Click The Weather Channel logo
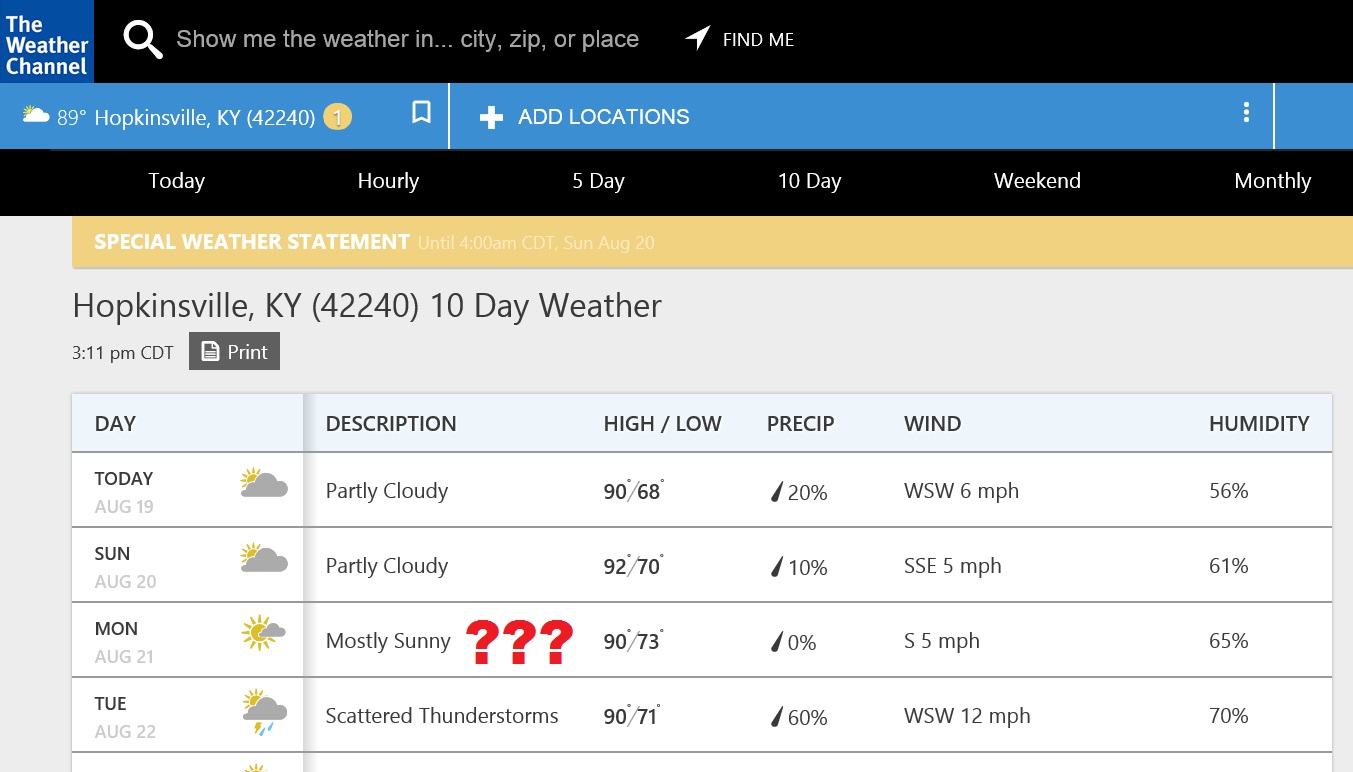The width and height of the screenshot is (1353, 772). 46,41
